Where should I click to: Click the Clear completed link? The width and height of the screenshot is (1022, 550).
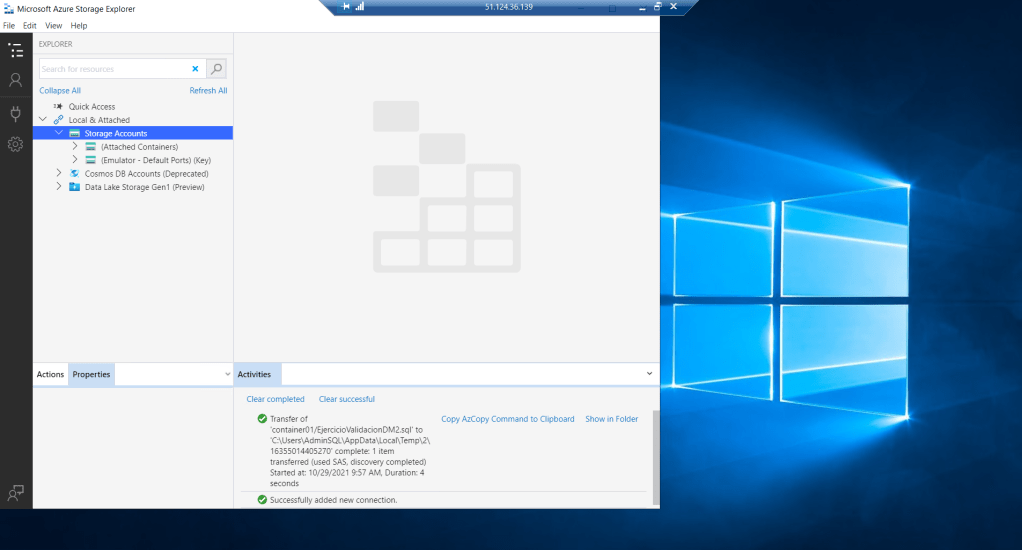click(275, 399)
